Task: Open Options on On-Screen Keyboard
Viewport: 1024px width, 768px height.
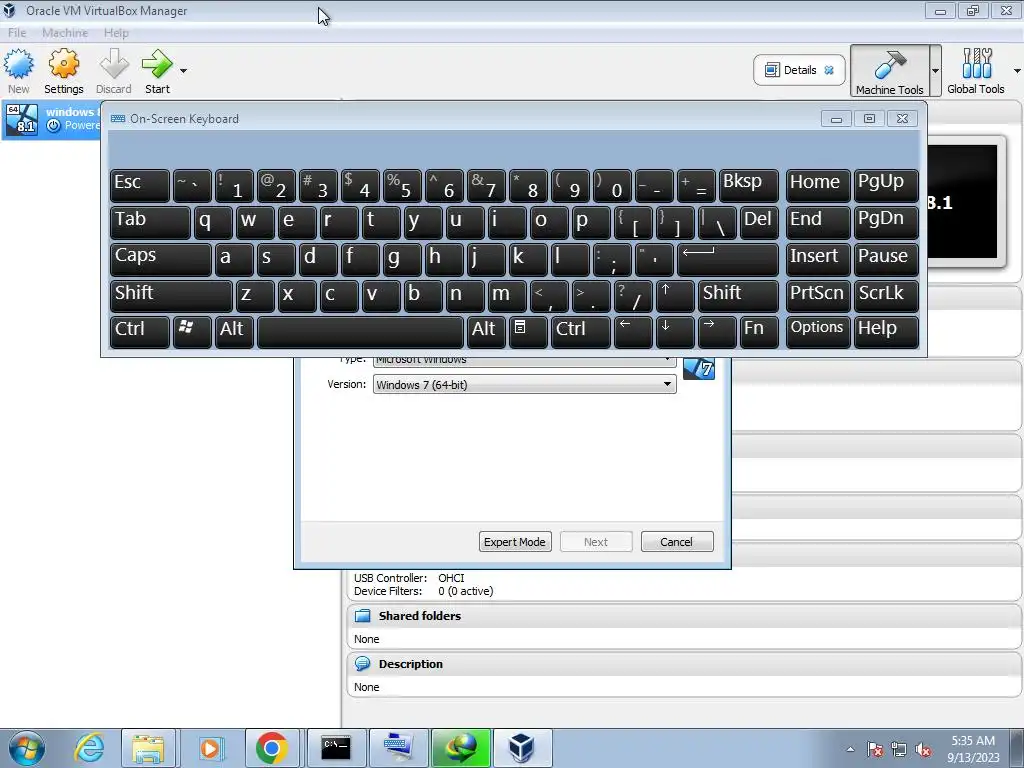Action: (818, 332)
